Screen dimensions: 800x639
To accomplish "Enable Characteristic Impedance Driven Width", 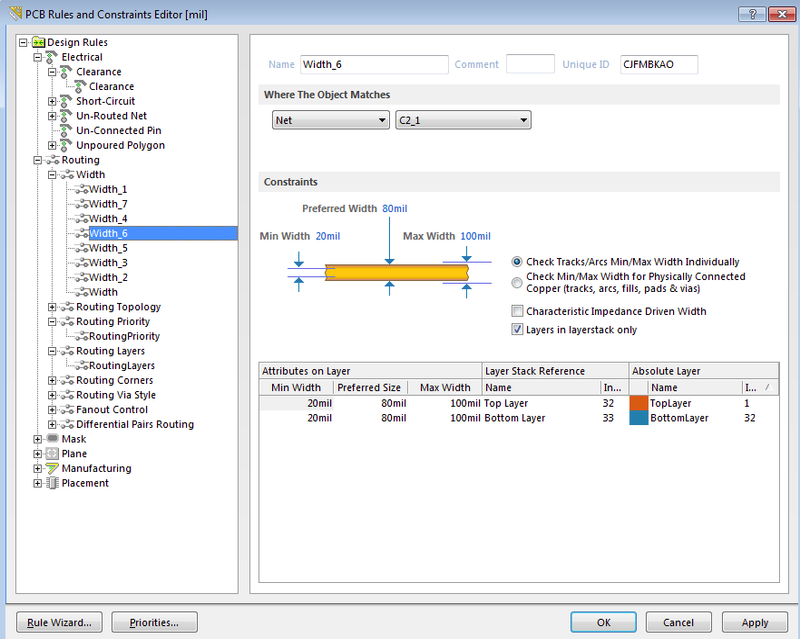I will point(517,312).
